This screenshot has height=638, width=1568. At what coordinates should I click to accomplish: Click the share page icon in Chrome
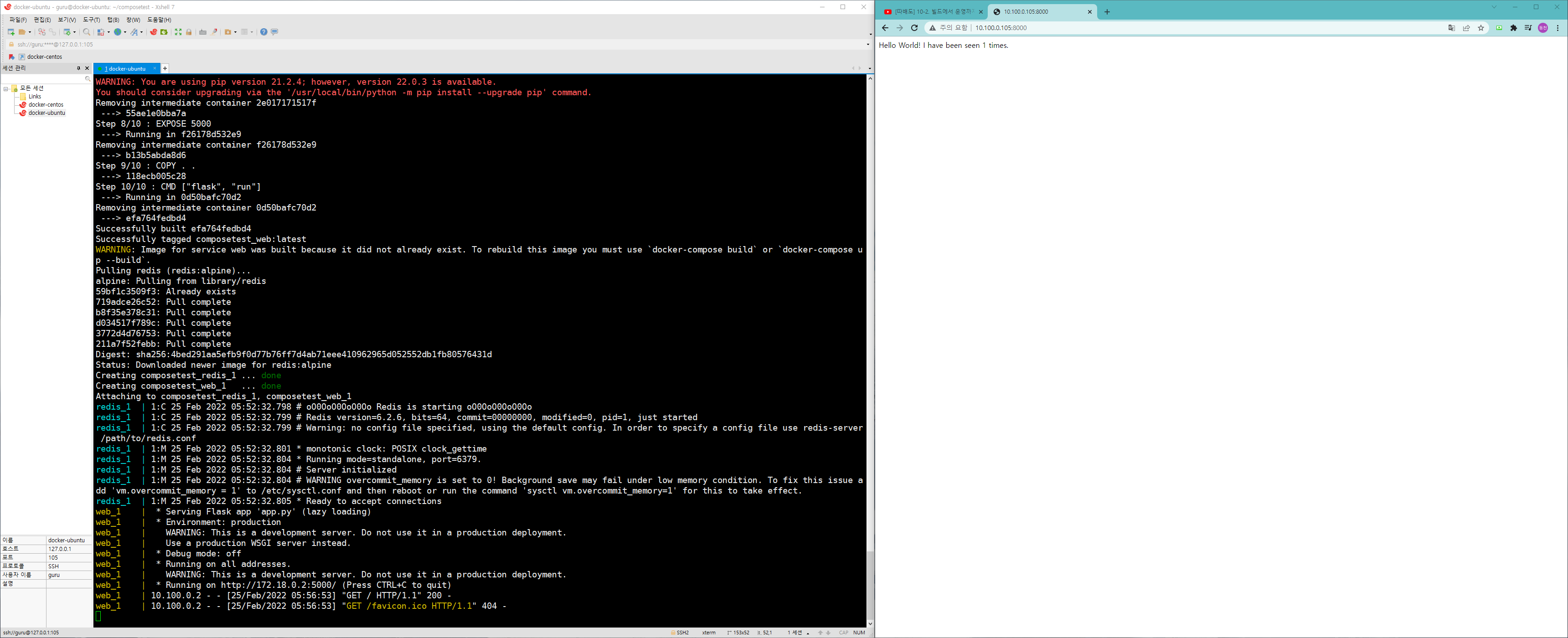1466,28
